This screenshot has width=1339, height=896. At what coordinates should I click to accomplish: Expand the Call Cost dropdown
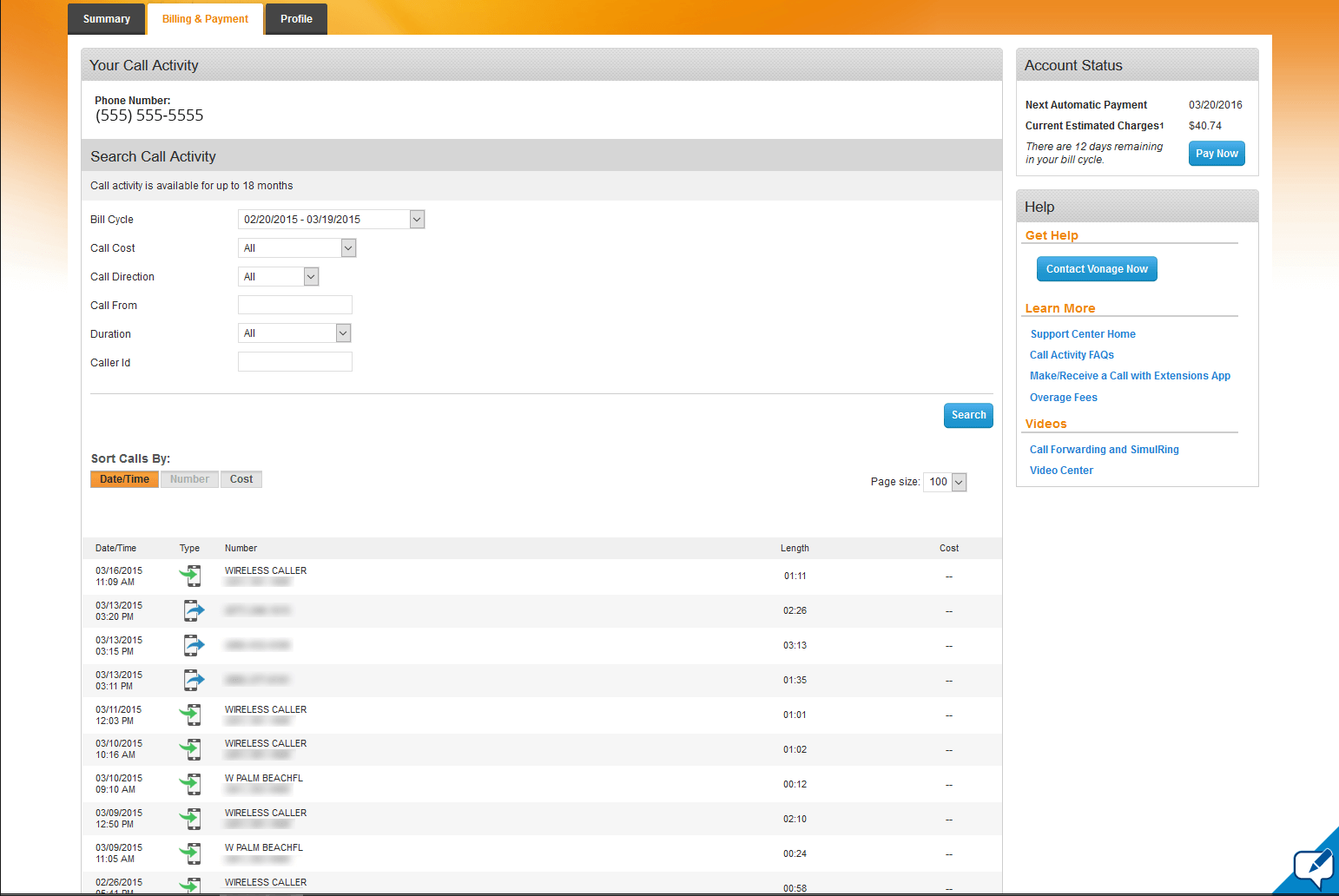(297, 248)
